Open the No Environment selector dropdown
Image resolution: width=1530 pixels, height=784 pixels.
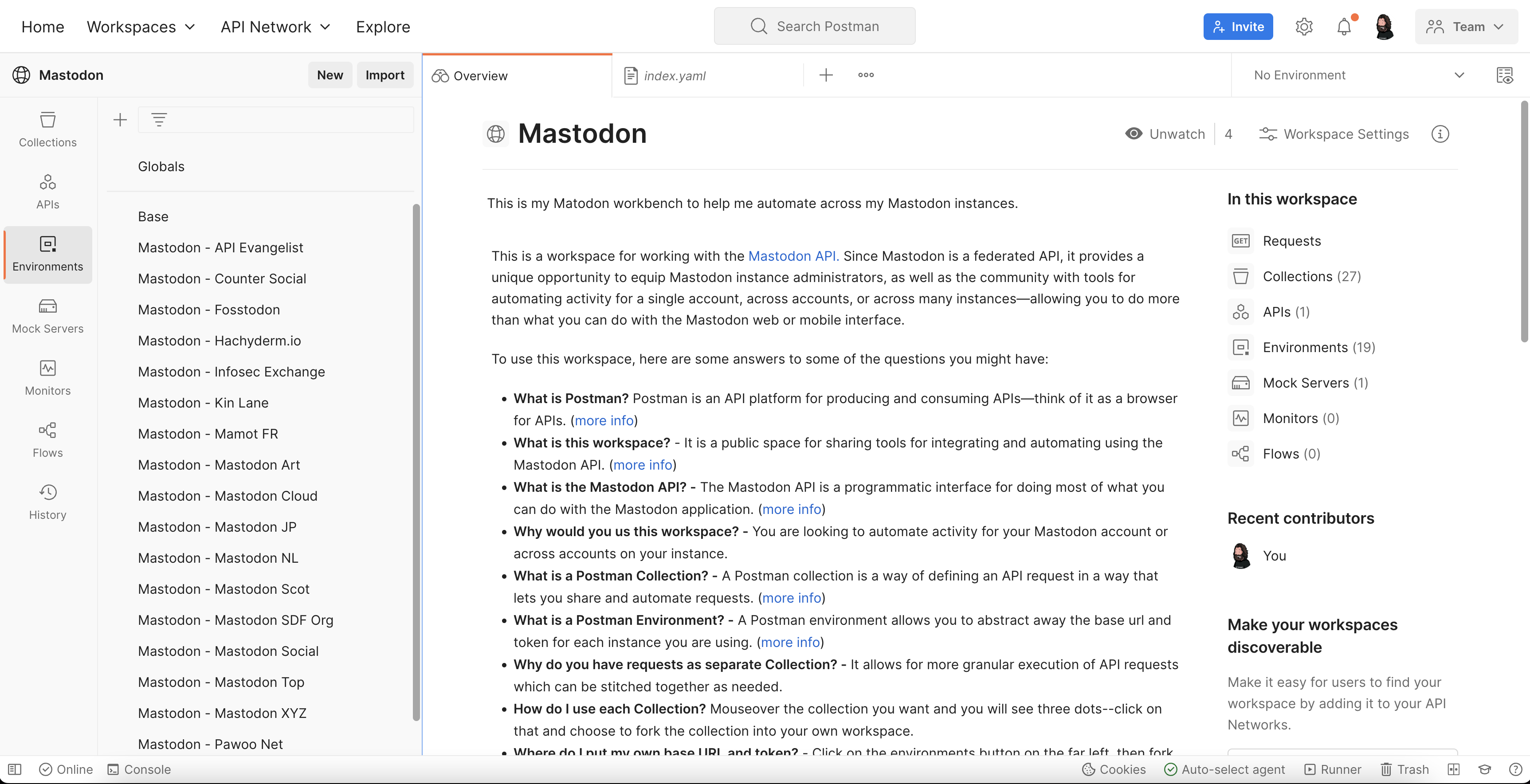pyautogui.click(x=1360, y=75)
